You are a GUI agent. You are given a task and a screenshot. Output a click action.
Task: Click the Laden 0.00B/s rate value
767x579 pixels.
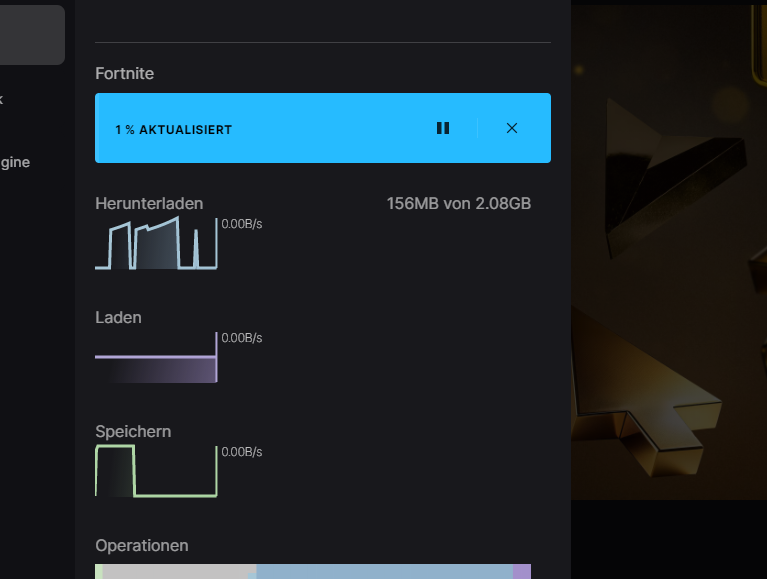pos(242,338)
